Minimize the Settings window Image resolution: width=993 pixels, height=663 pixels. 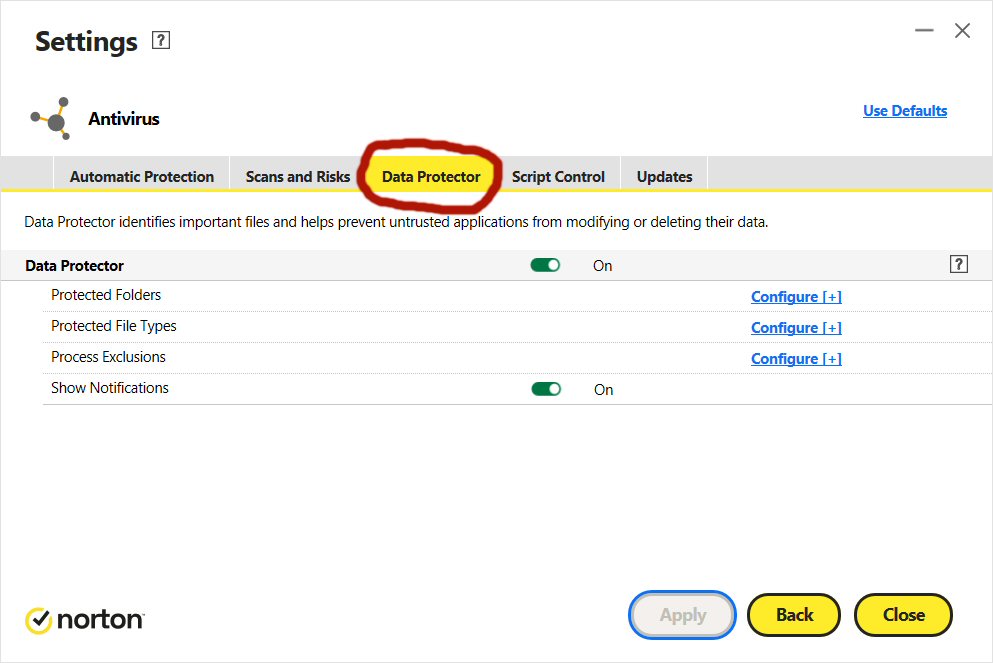[x=924, y=30]
